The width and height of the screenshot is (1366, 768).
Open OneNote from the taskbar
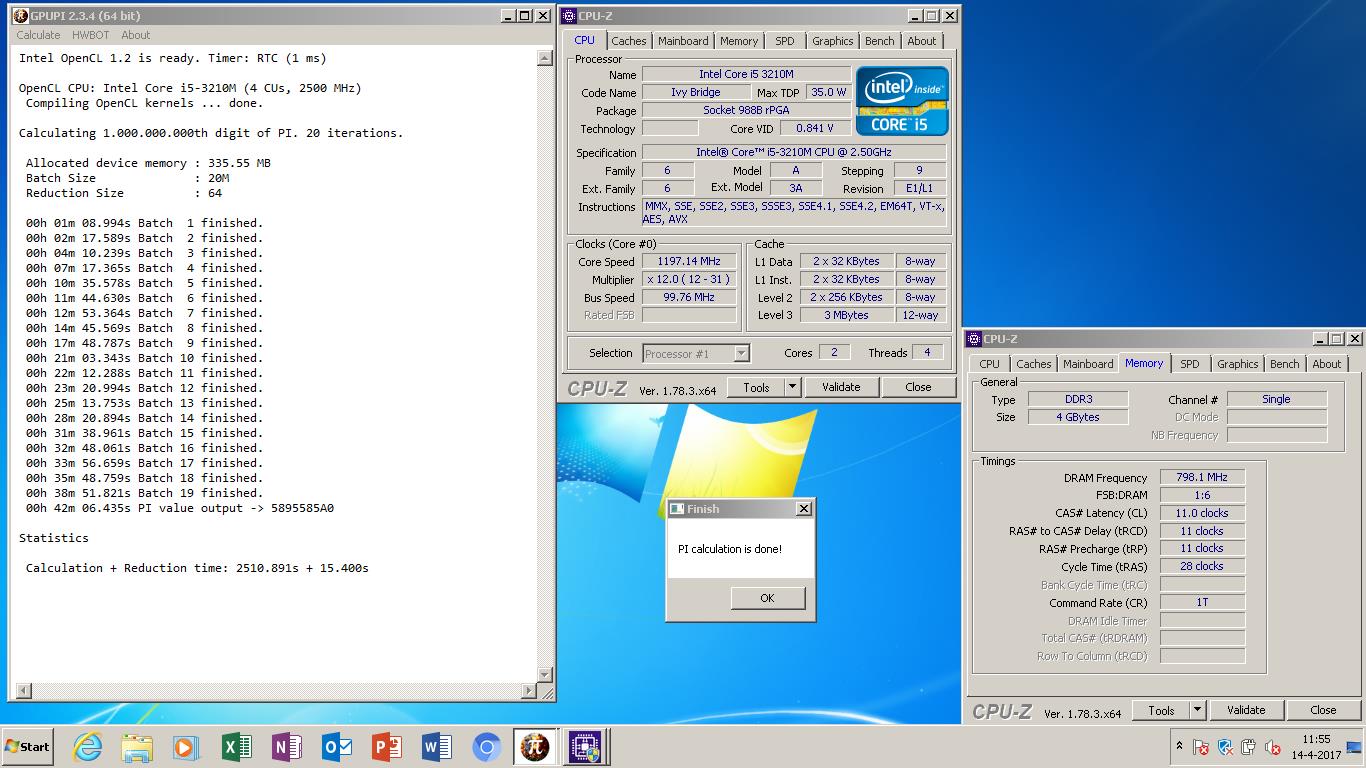click(286, 747)
